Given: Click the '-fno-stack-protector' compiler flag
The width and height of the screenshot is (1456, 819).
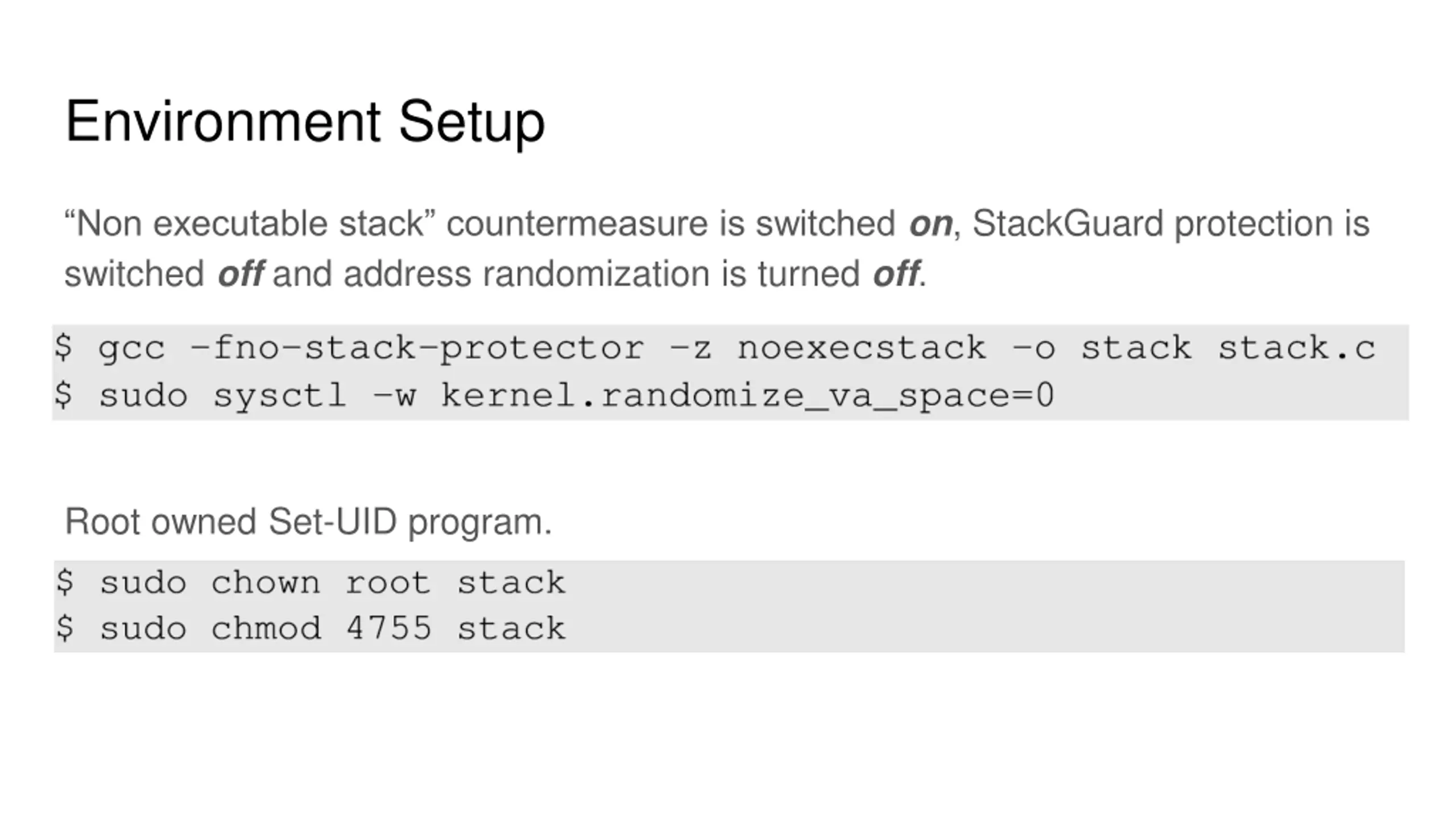Looking at the screenshot, I should tap(417, 348).
